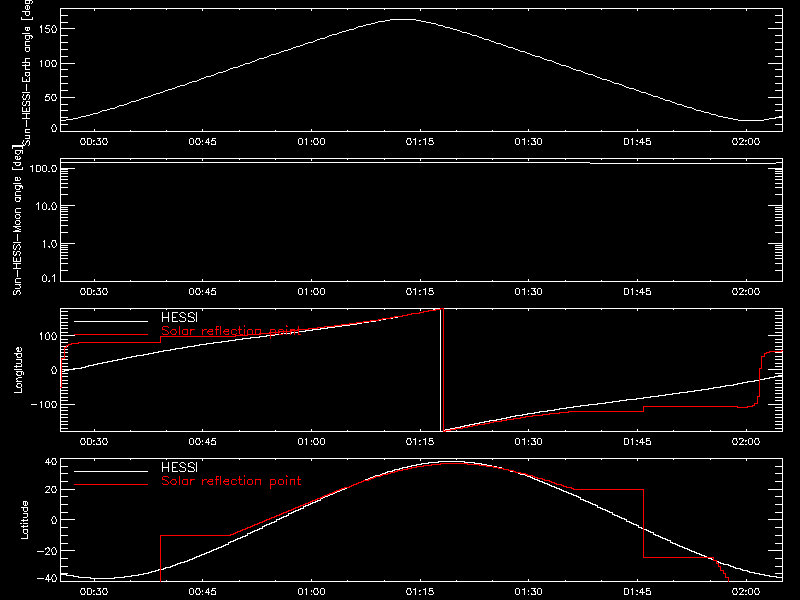Select the -20 tick label on Latitude plot
This screenshot has width=800, height=600.
pos(47,551)
